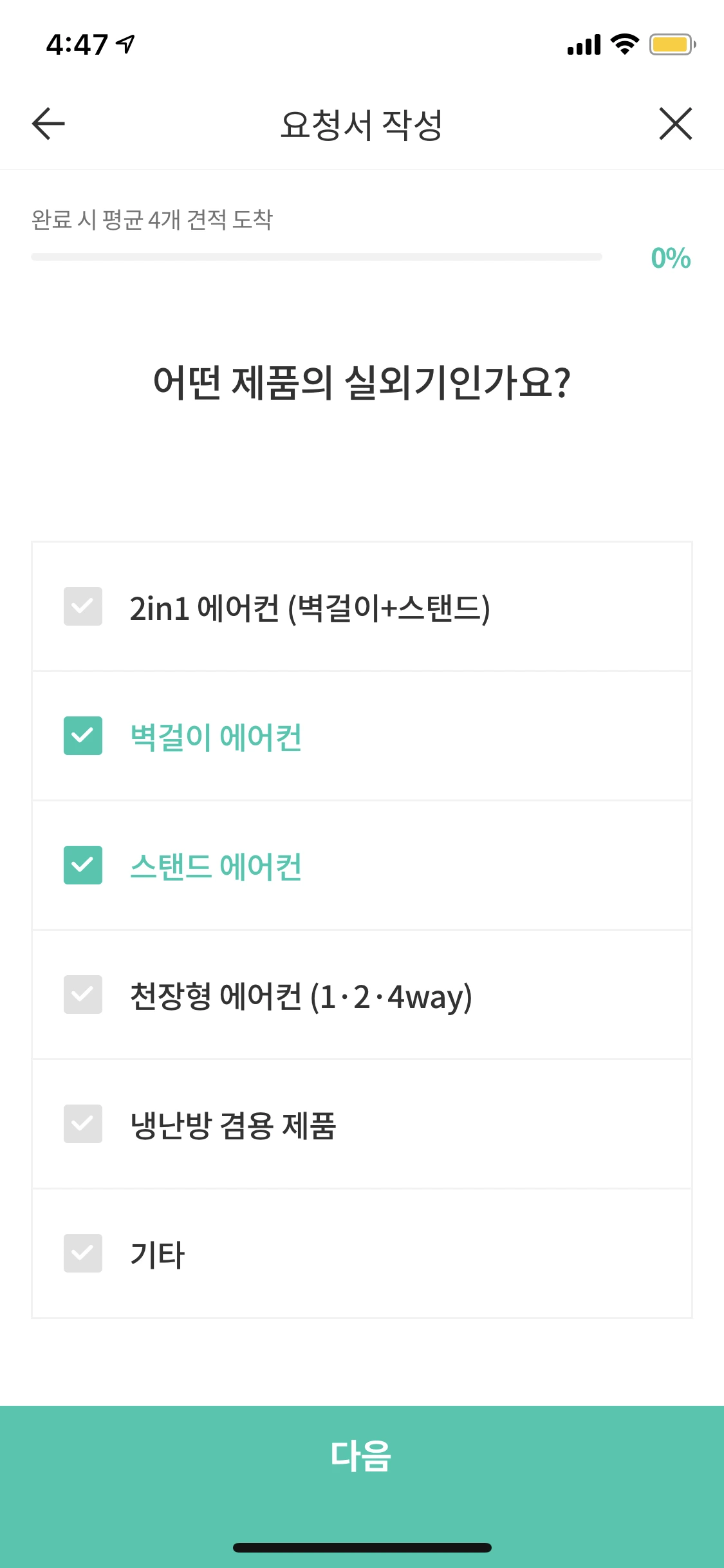This screenshot has height=1568, width=724.
Task: Tap the 기타 option label
Action: [158, 1255]
